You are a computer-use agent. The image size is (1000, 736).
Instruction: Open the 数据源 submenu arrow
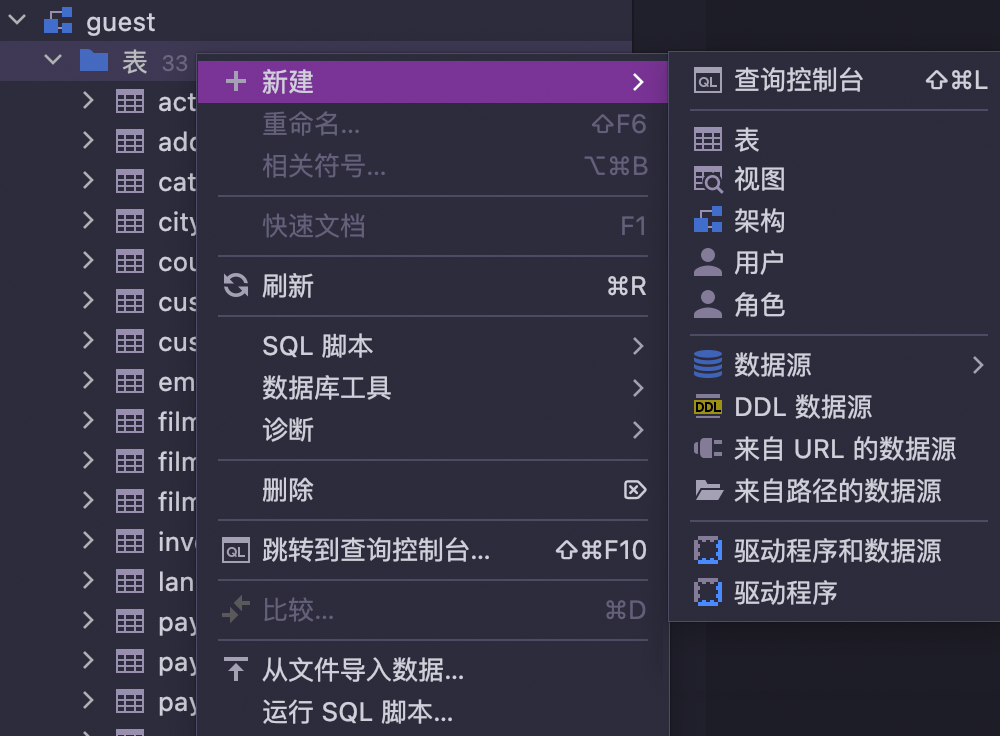click(x=977, y=366)
